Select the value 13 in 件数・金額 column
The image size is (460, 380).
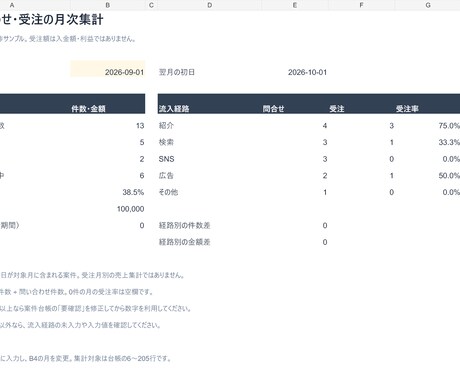[140, 126]
